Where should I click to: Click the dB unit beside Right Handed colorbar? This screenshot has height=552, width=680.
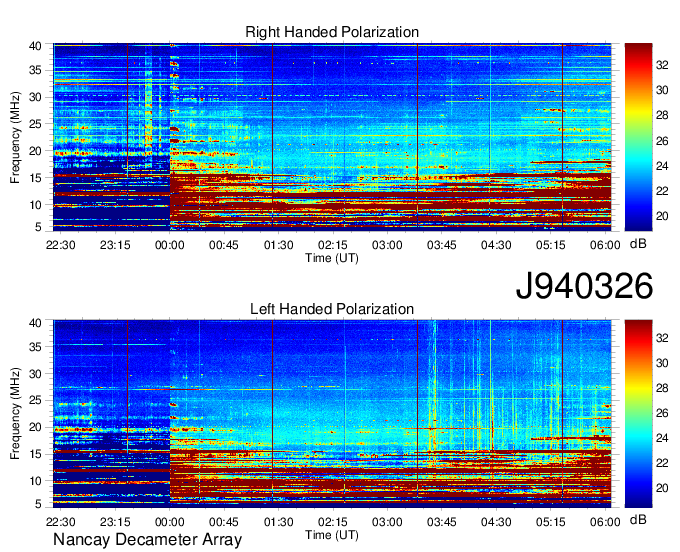pos(638,244)
